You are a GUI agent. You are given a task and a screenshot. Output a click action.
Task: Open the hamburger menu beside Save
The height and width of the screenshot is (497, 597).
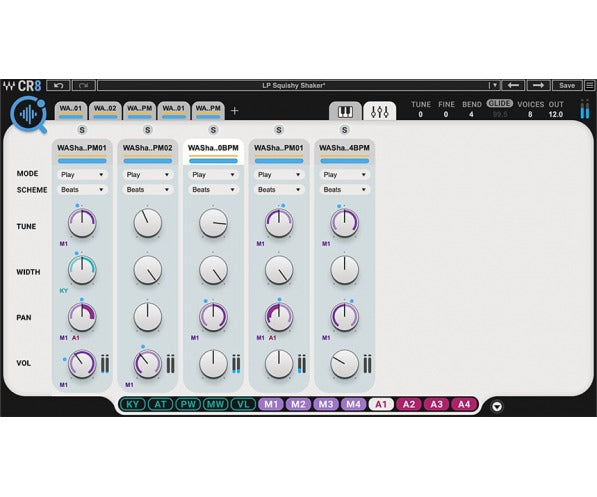590,85
